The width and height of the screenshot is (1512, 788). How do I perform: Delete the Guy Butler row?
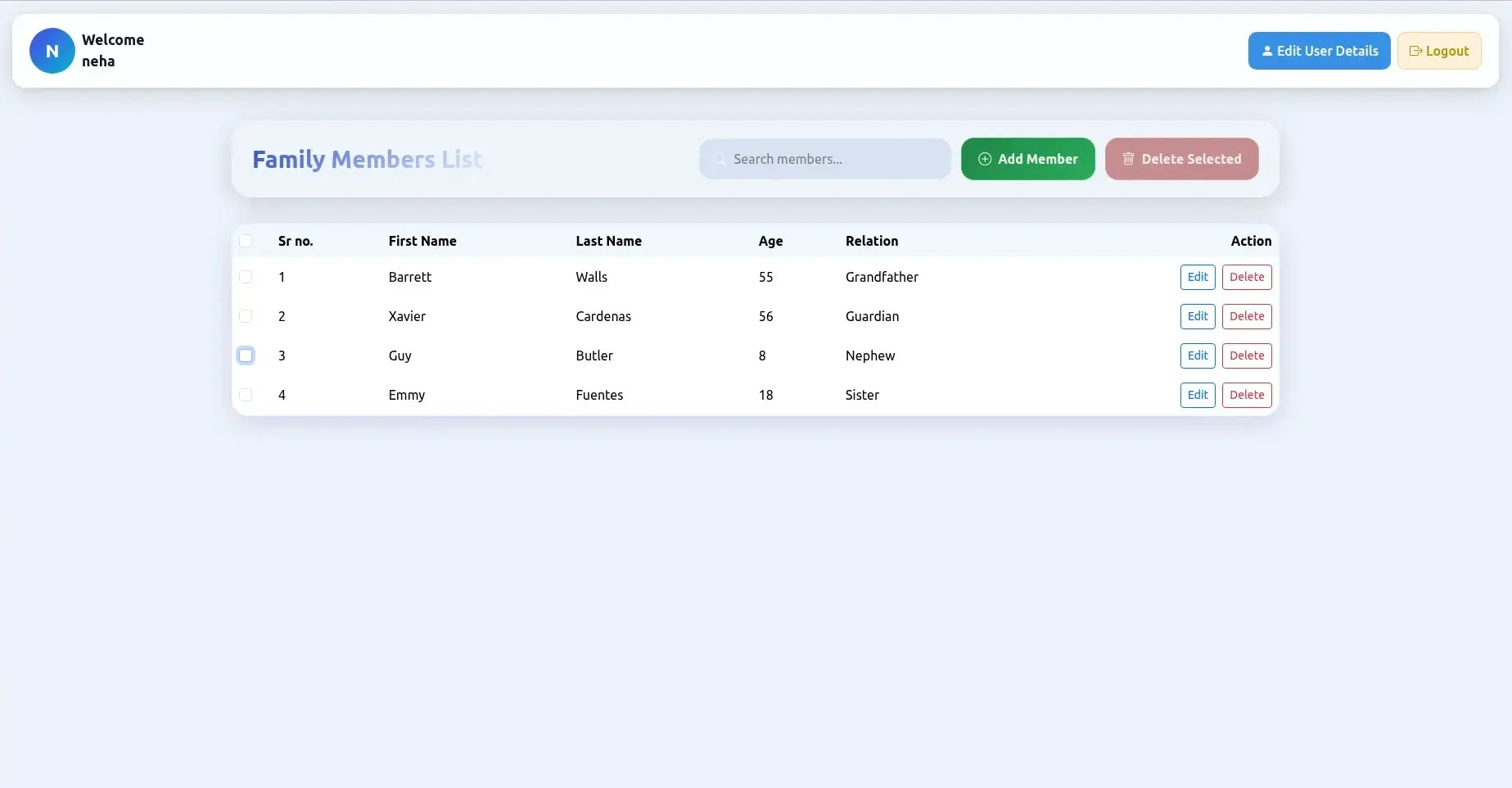click(x=1247, y=356)
